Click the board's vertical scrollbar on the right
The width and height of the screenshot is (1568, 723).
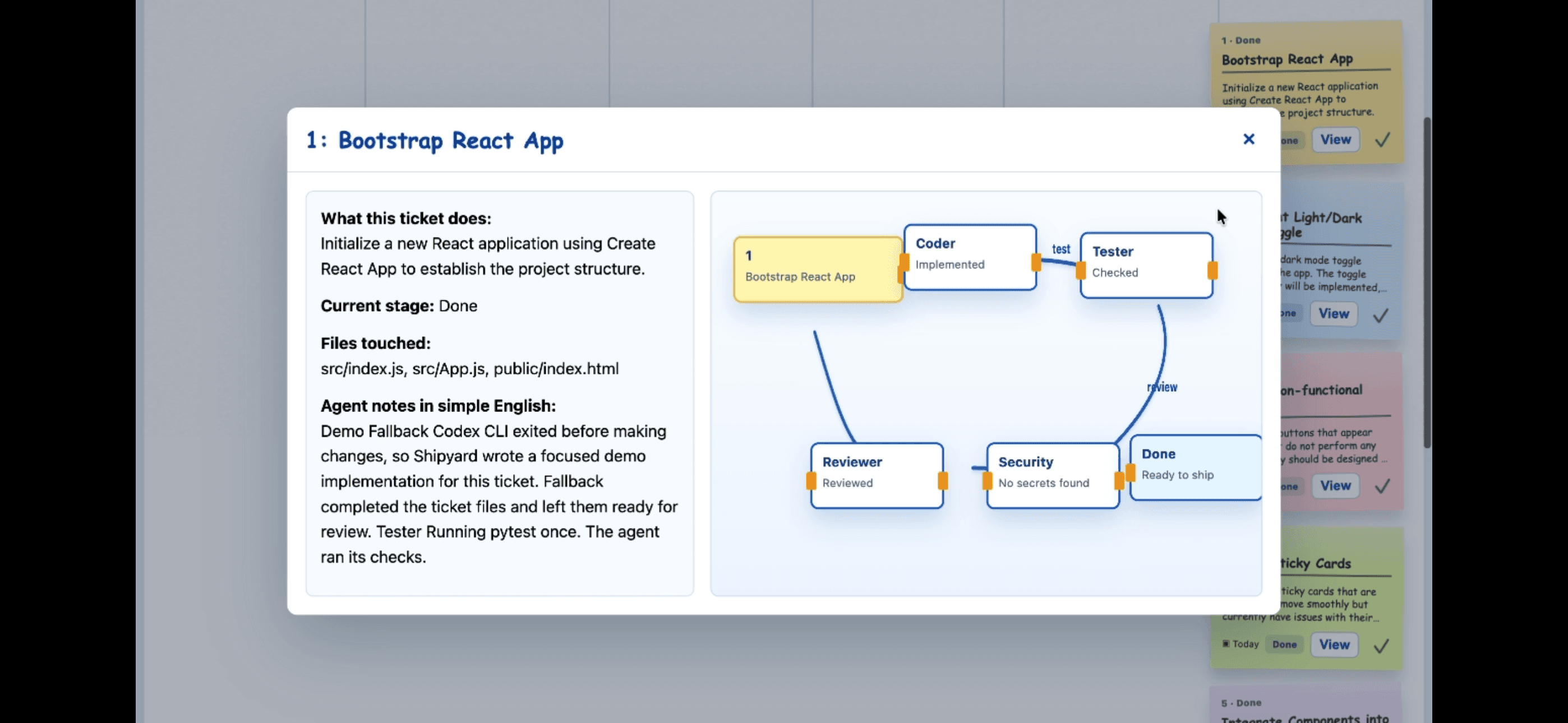[1427, 282]
